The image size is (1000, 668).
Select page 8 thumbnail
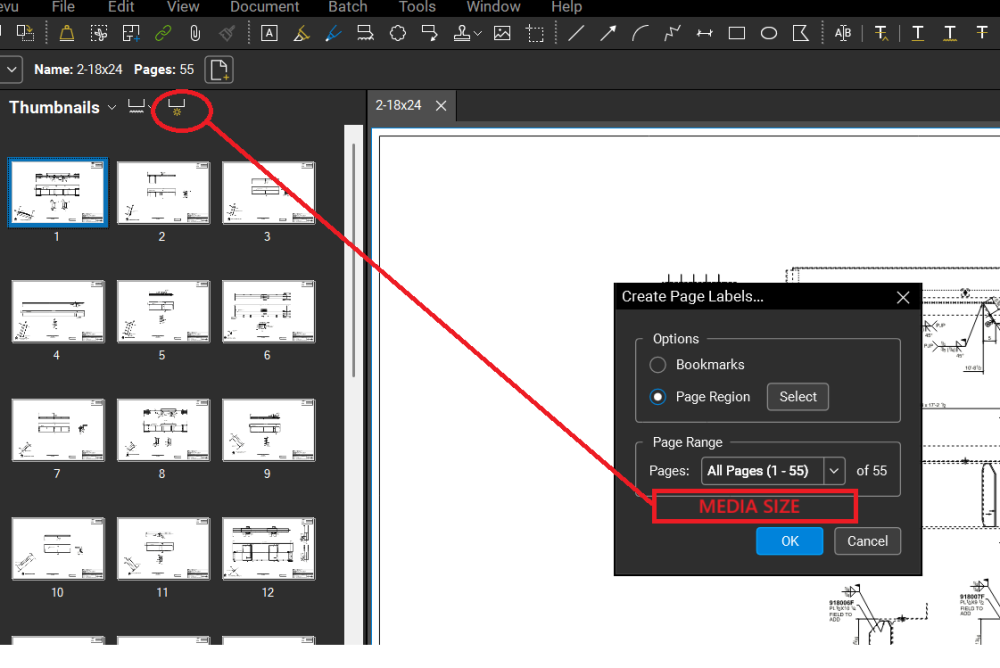163,430
